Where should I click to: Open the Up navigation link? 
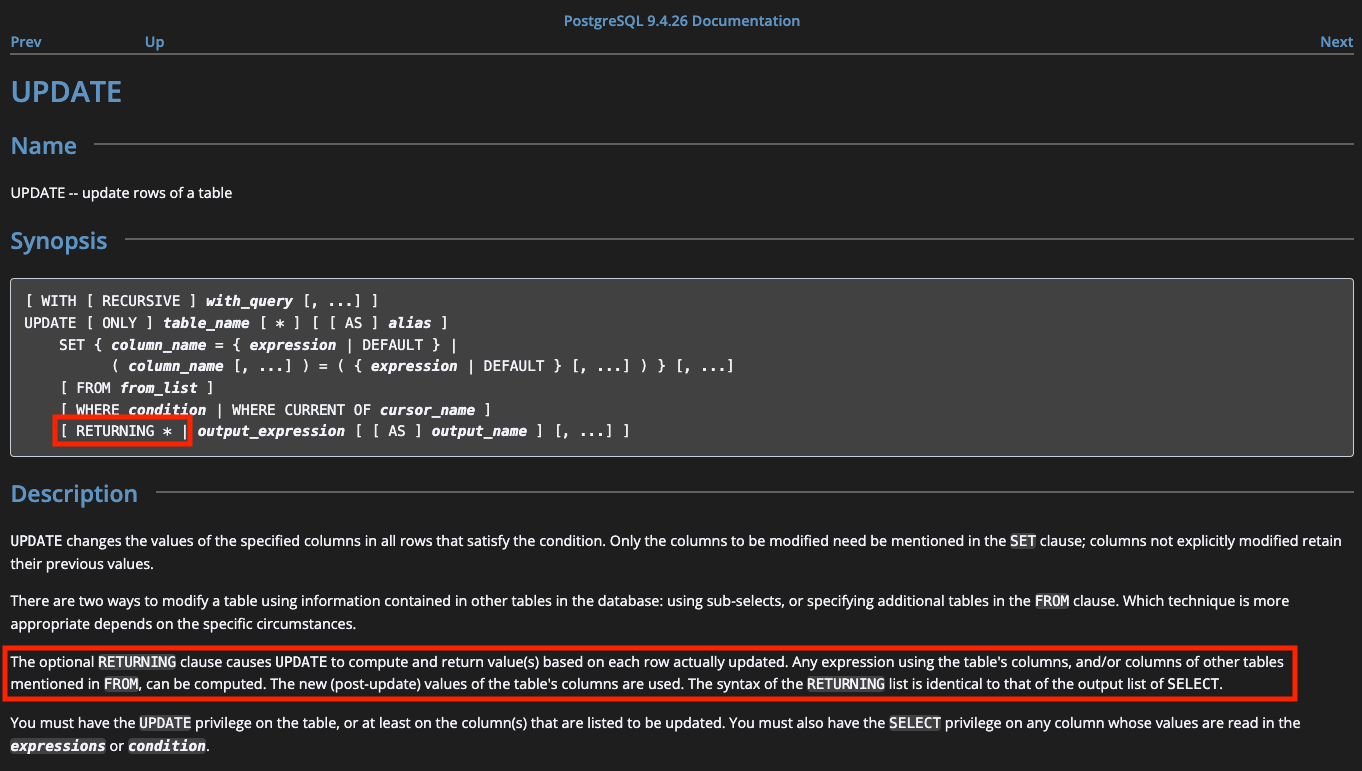tap(154, 42)
